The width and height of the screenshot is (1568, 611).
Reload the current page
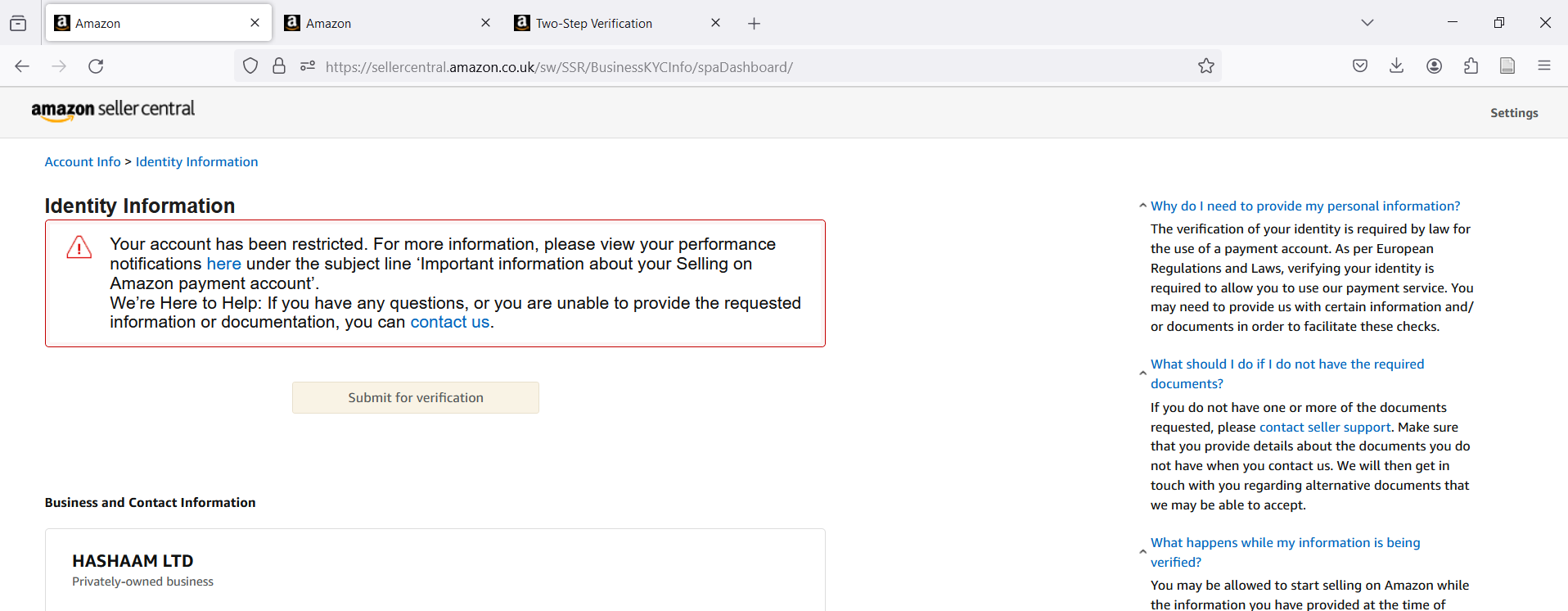(x=96, y=66)
